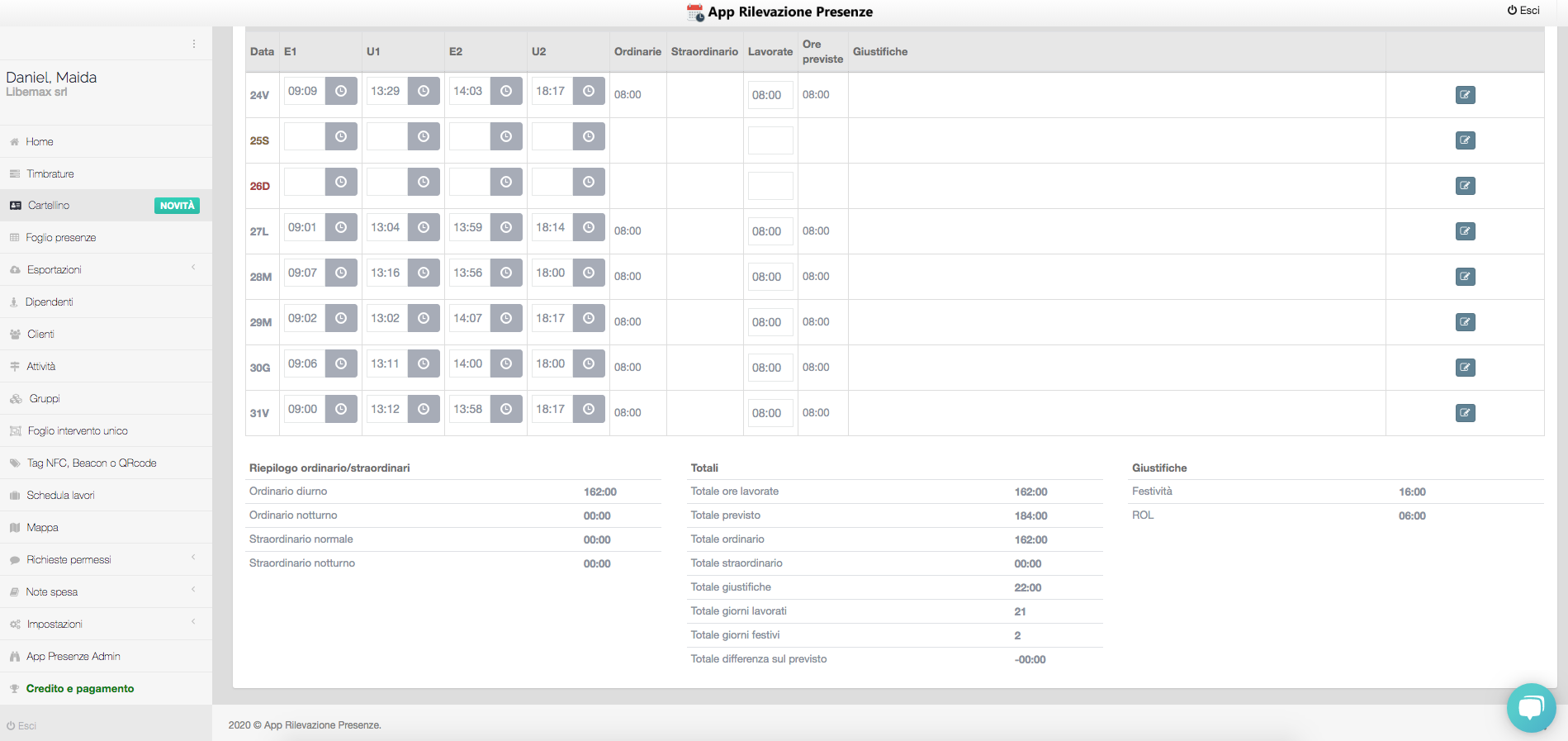
Task: Edit the 30G row entry
Action: click(x=1465, y=368)
